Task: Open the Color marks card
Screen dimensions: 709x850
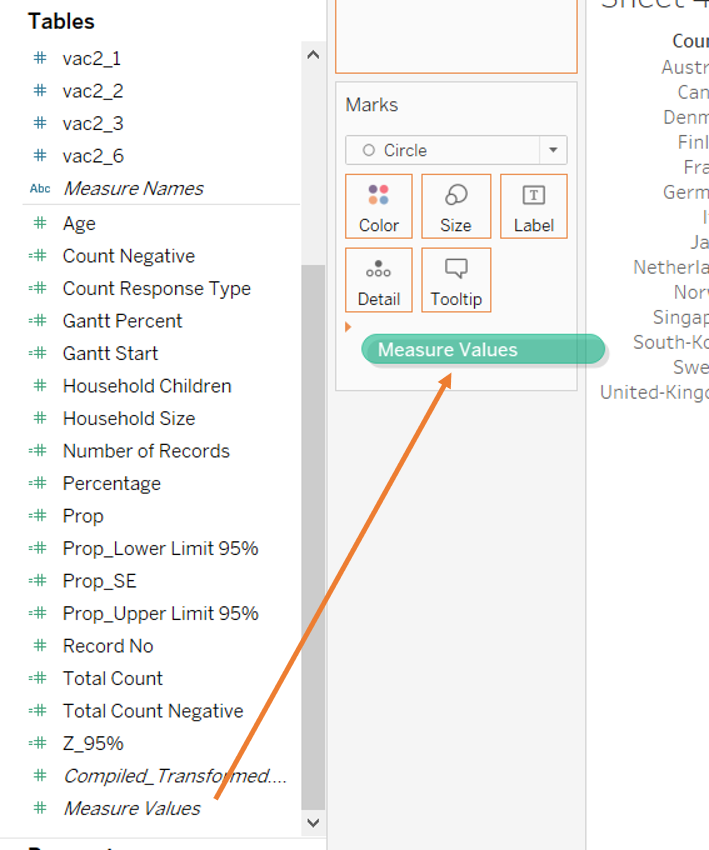Action: [379, 206]
